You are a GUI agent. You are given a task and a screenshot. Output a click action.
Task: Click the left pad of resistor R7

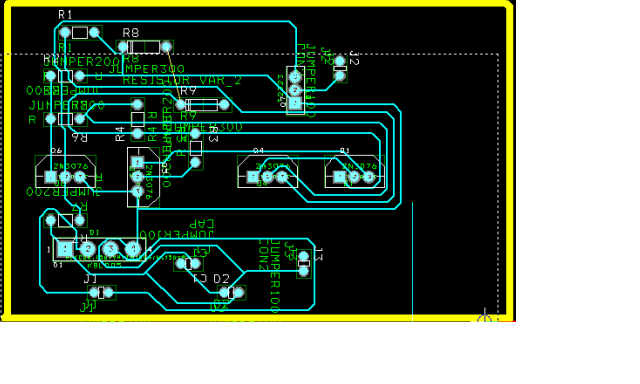tap(50, 221)
